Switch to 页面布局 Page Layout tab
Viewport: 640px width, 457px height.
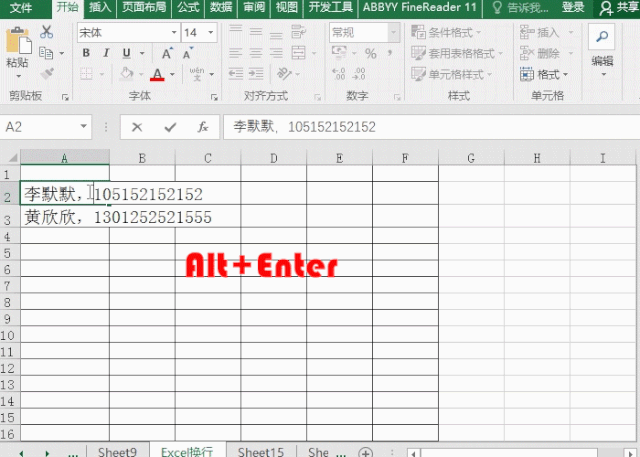tap(144, 7)
